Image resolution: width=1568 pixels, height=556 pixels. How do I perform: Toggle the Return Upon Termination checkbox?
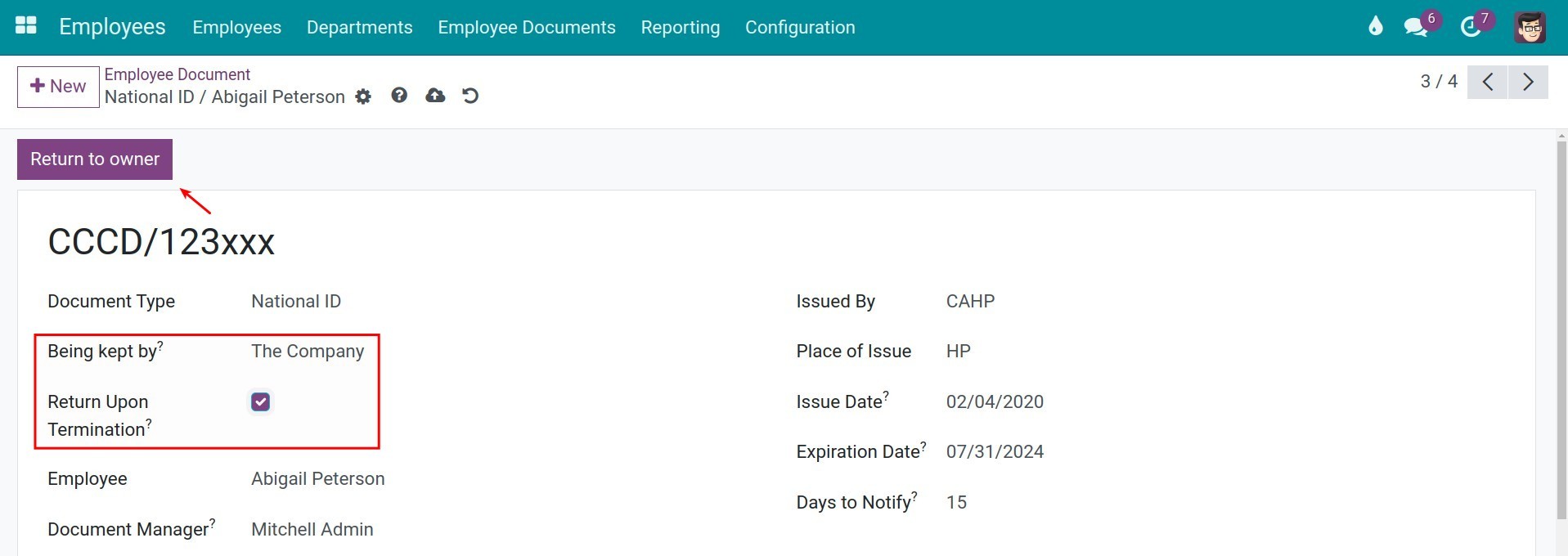[x=261, y=401]
